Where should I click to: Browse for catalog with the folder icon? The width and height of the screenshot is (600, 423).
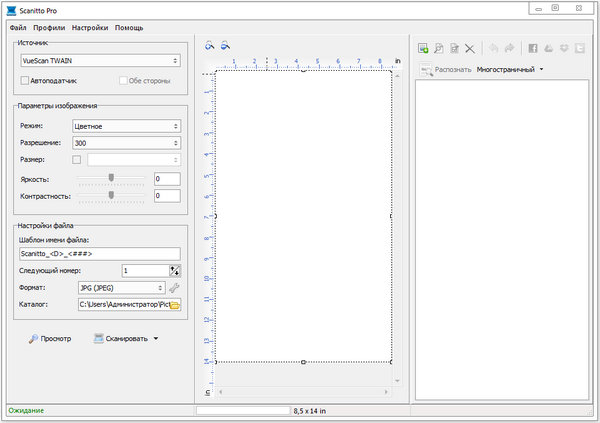tap(173, 304)
